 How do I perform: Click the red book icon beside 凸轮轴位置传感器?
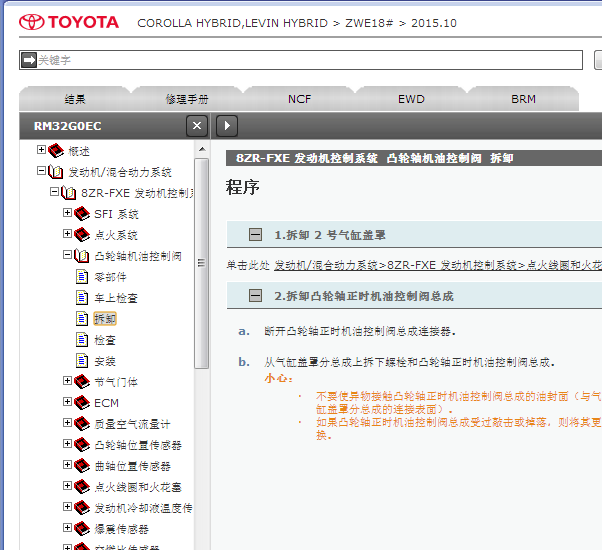(82, 445)
